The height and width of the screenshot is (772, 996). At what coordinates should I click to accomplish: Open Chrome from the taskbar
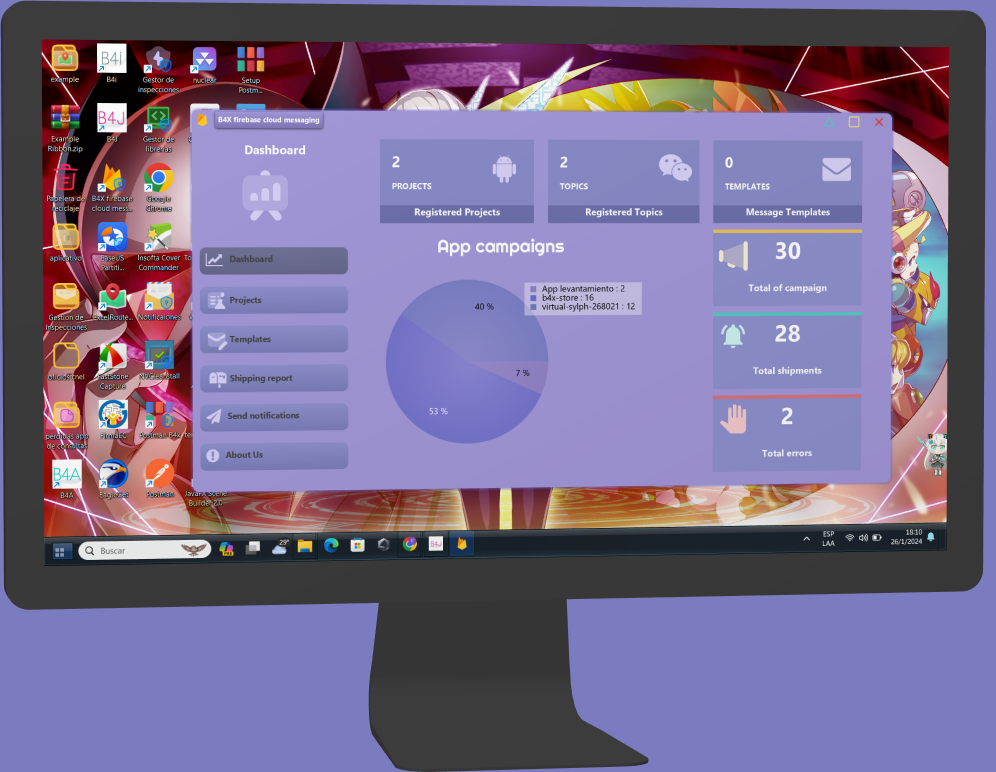coord(409,546)
